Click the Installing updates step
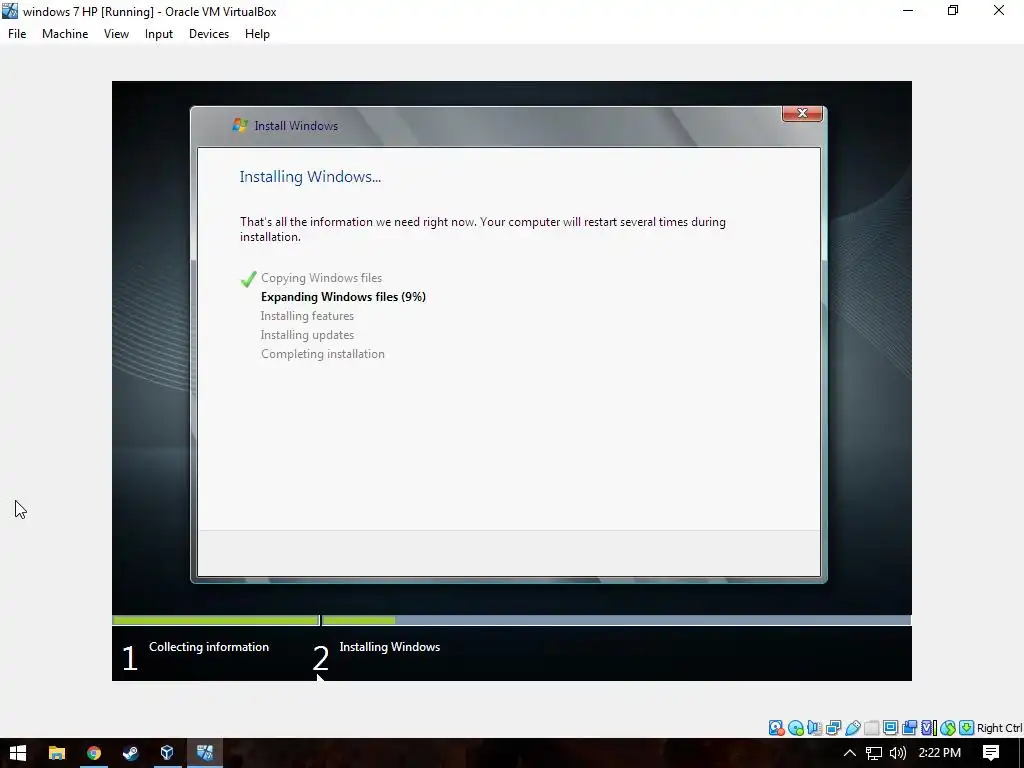The height and width of the screenshot is (768, 1024). [307, 335]
